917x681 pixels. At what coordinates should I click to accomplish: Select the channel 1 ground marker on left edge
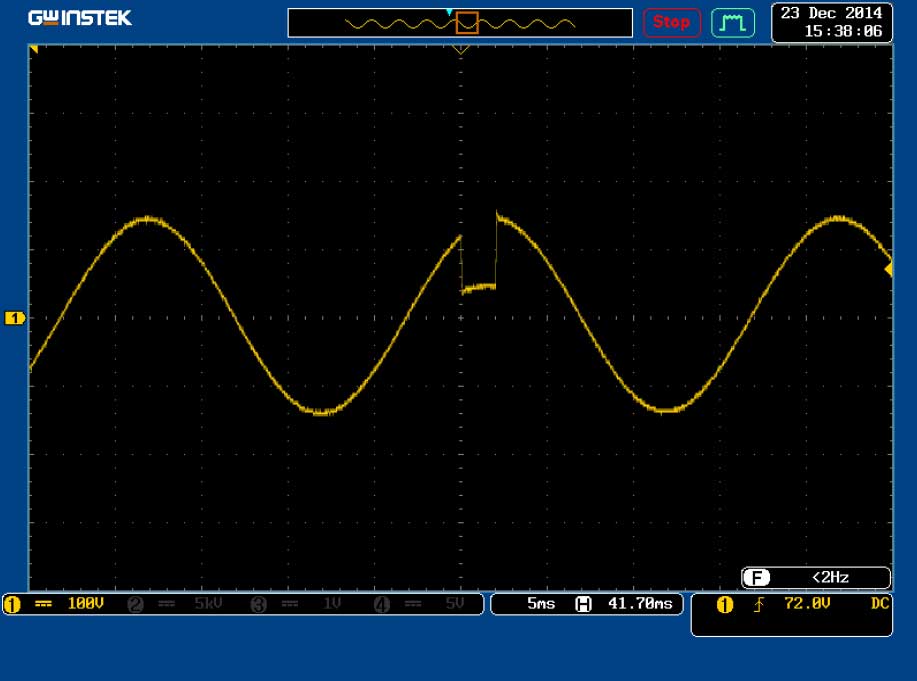[x=14, y=318]
